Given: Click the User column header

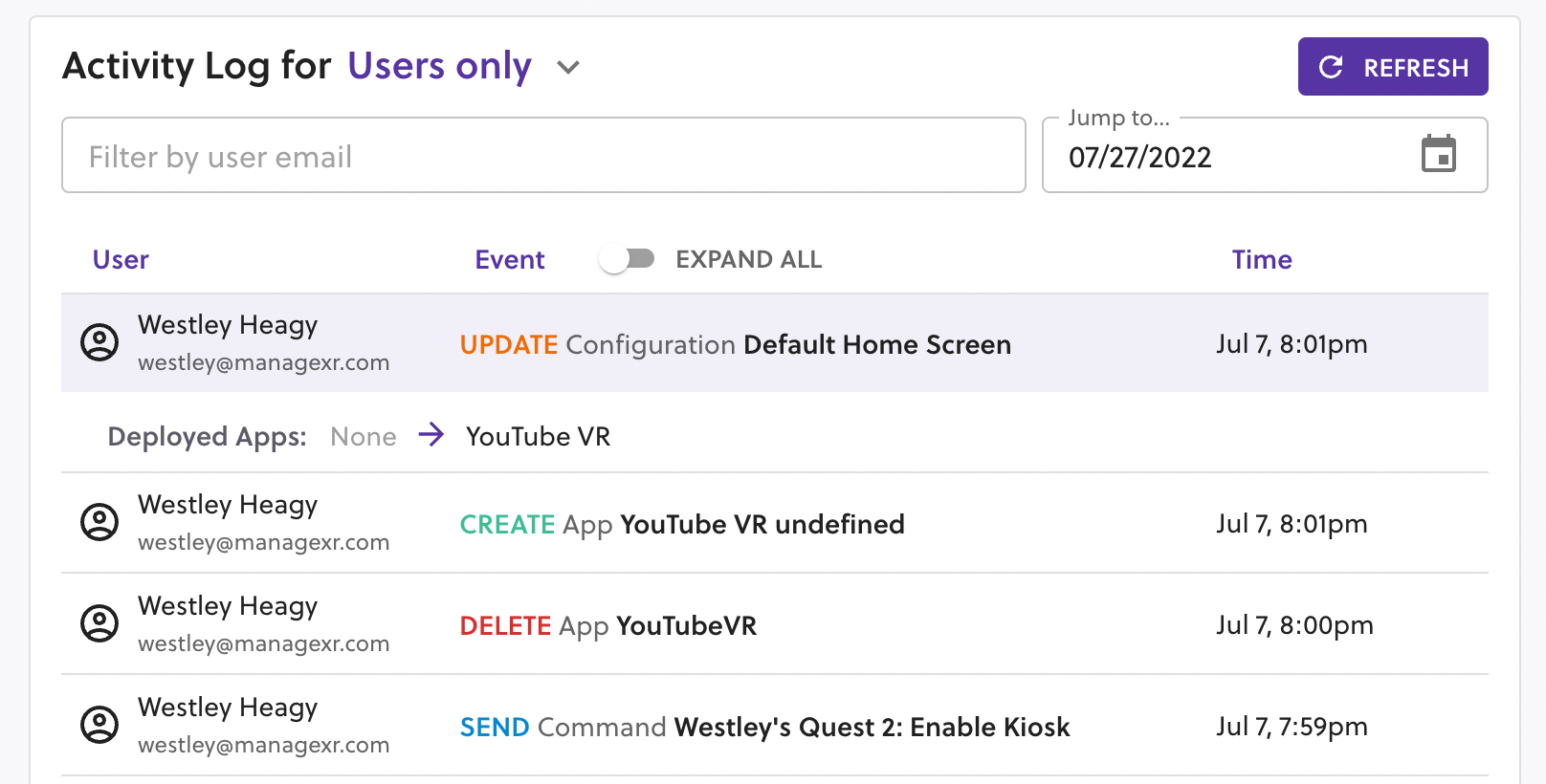Looking at the screenshot, I should 121,260.
